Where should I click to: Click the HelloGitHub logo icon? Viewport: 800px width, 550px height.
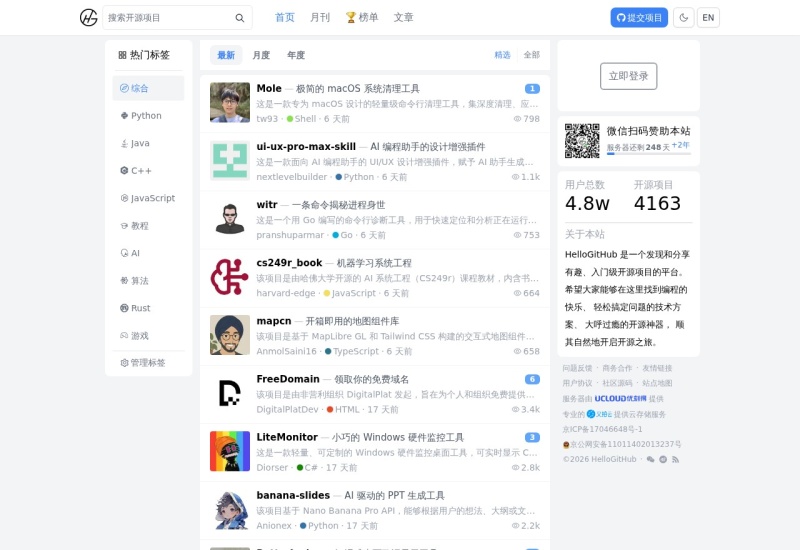coord(88,17)
